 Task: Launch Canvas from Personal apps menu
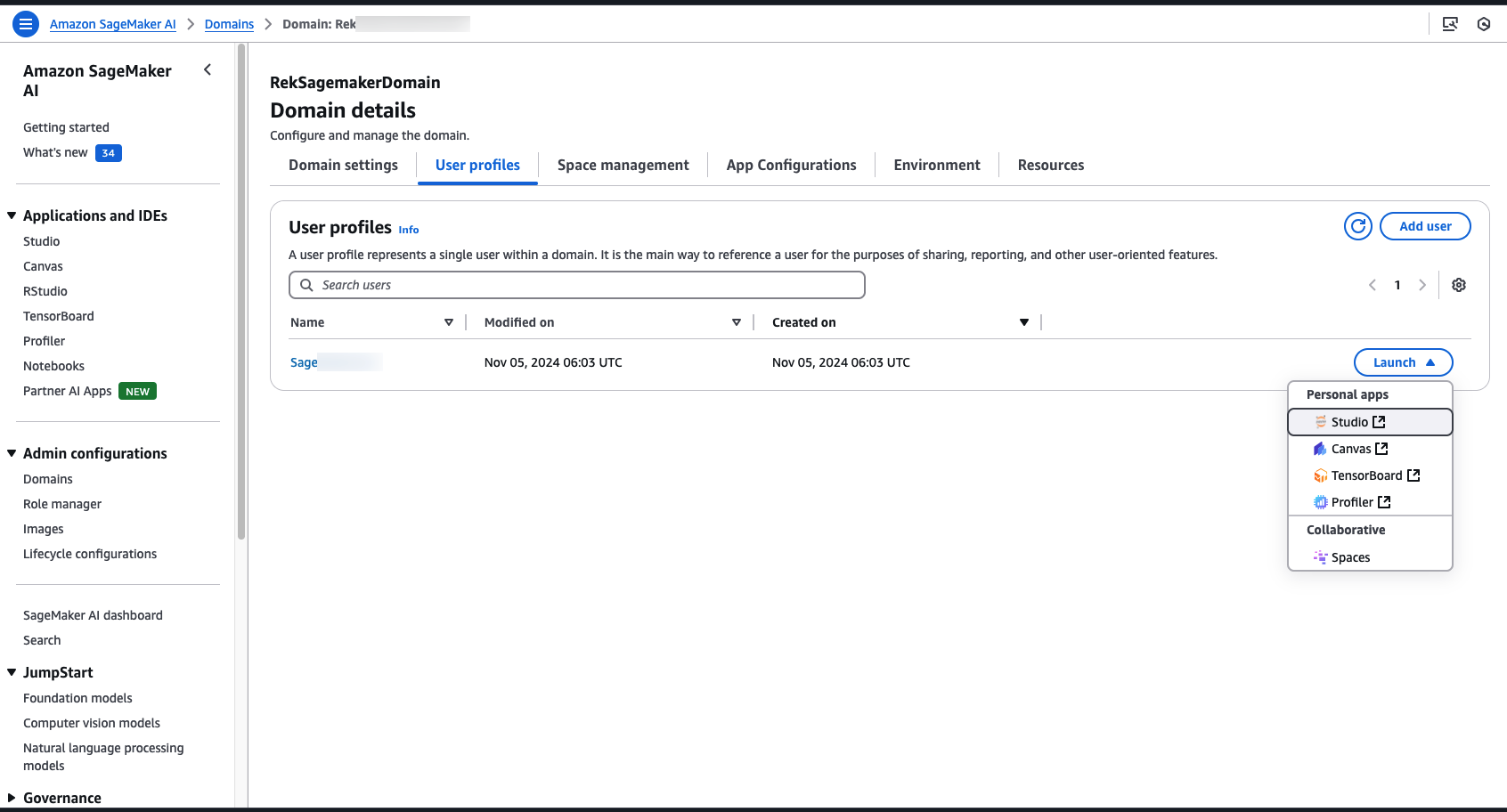coord(1370,449)
